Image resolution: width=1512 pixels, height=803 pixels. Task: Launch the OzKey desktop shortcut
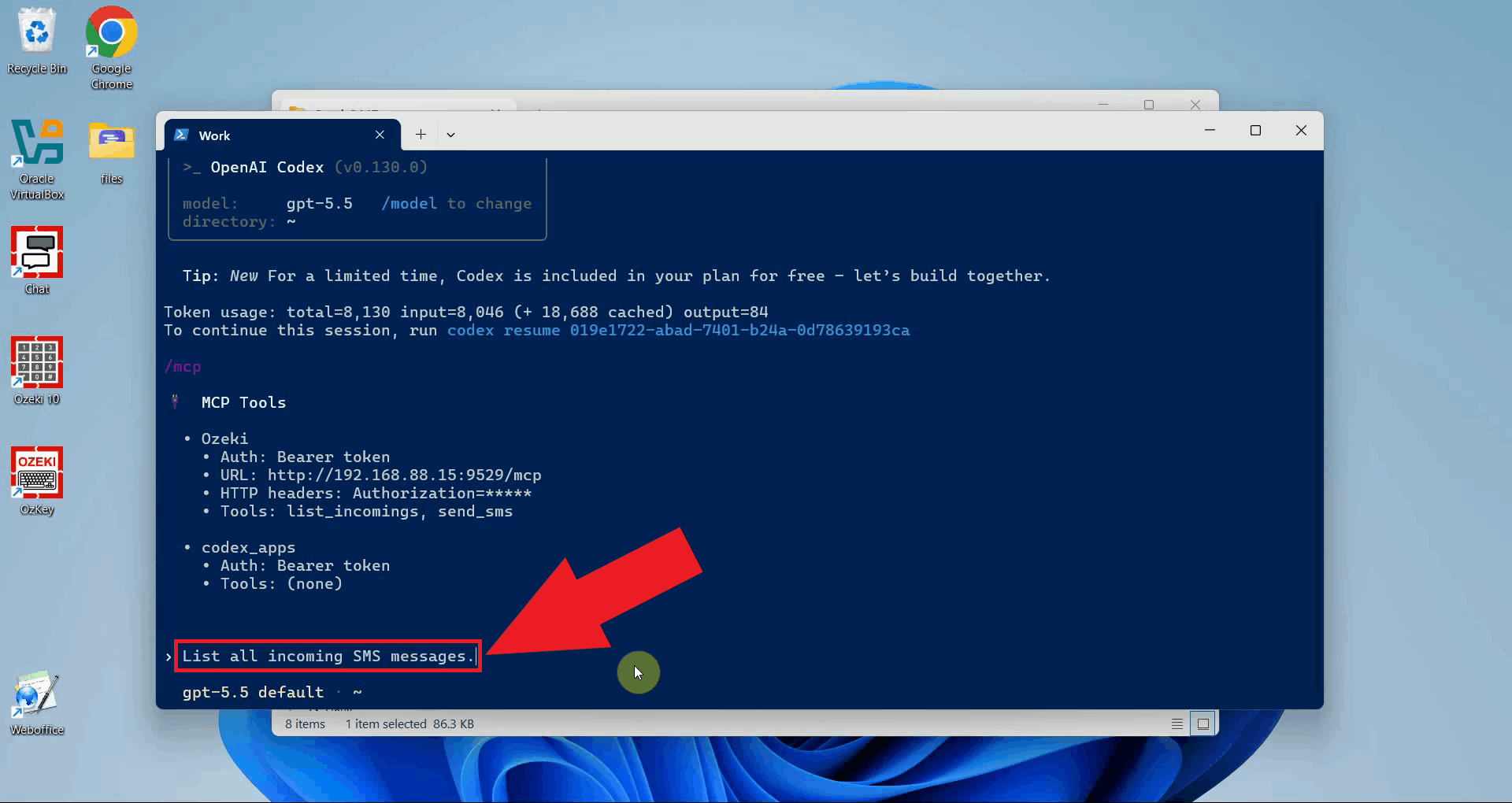pyautogui.click(x=37, y=481)
